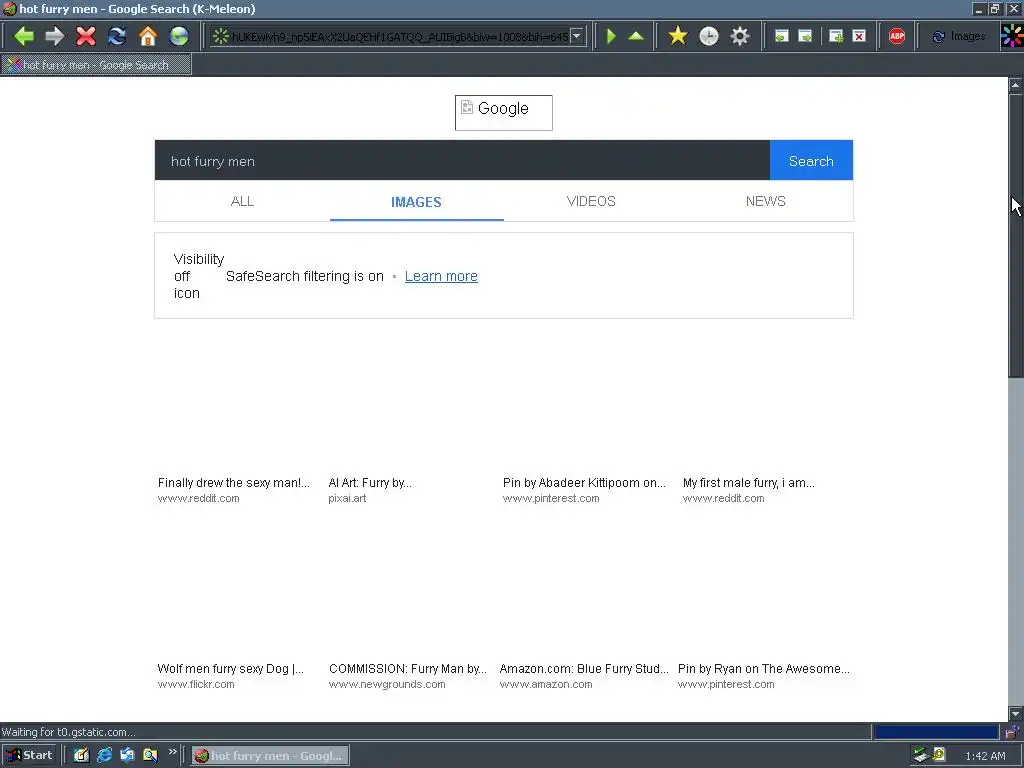This screenshot has width=1024, height=768.
Task: Expand the URL bar dropdown arrow
Action: [577, 36]
